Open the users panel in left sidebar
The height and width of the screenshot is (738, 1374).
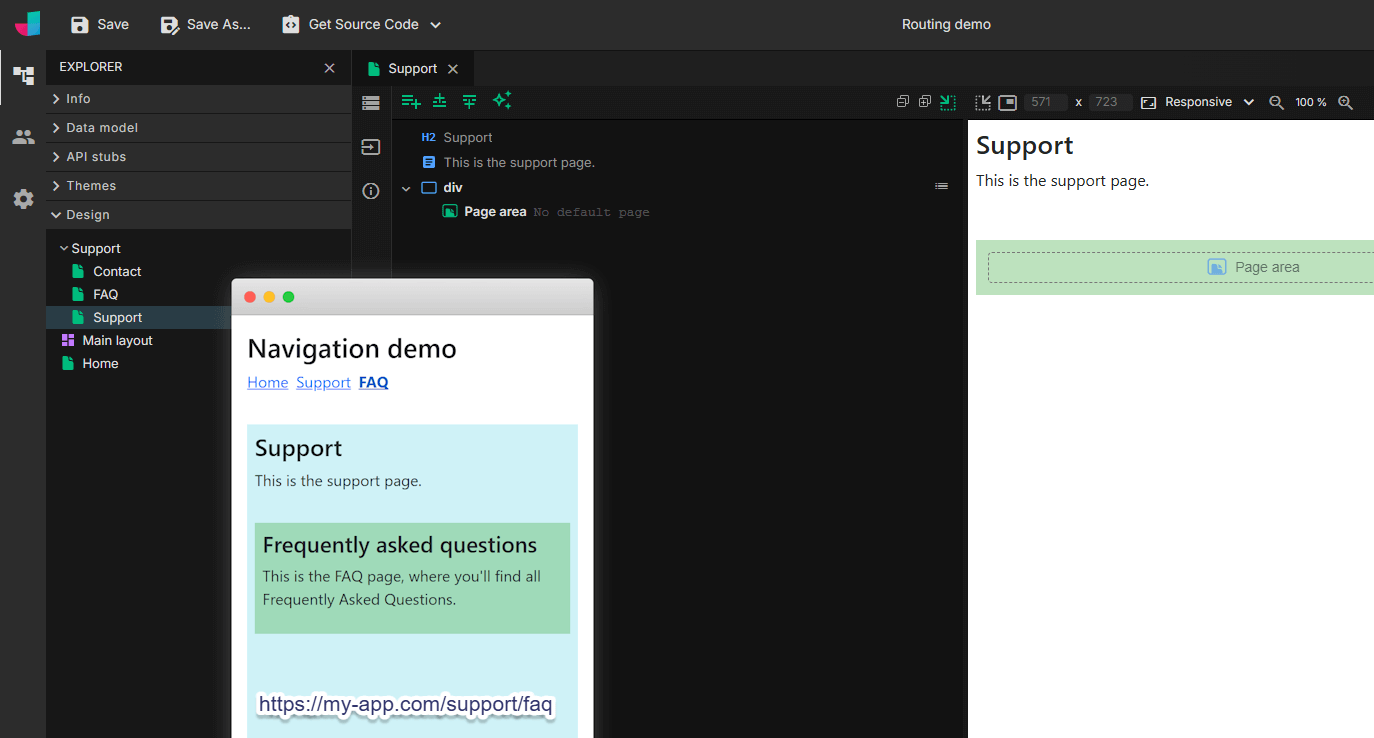23,137
